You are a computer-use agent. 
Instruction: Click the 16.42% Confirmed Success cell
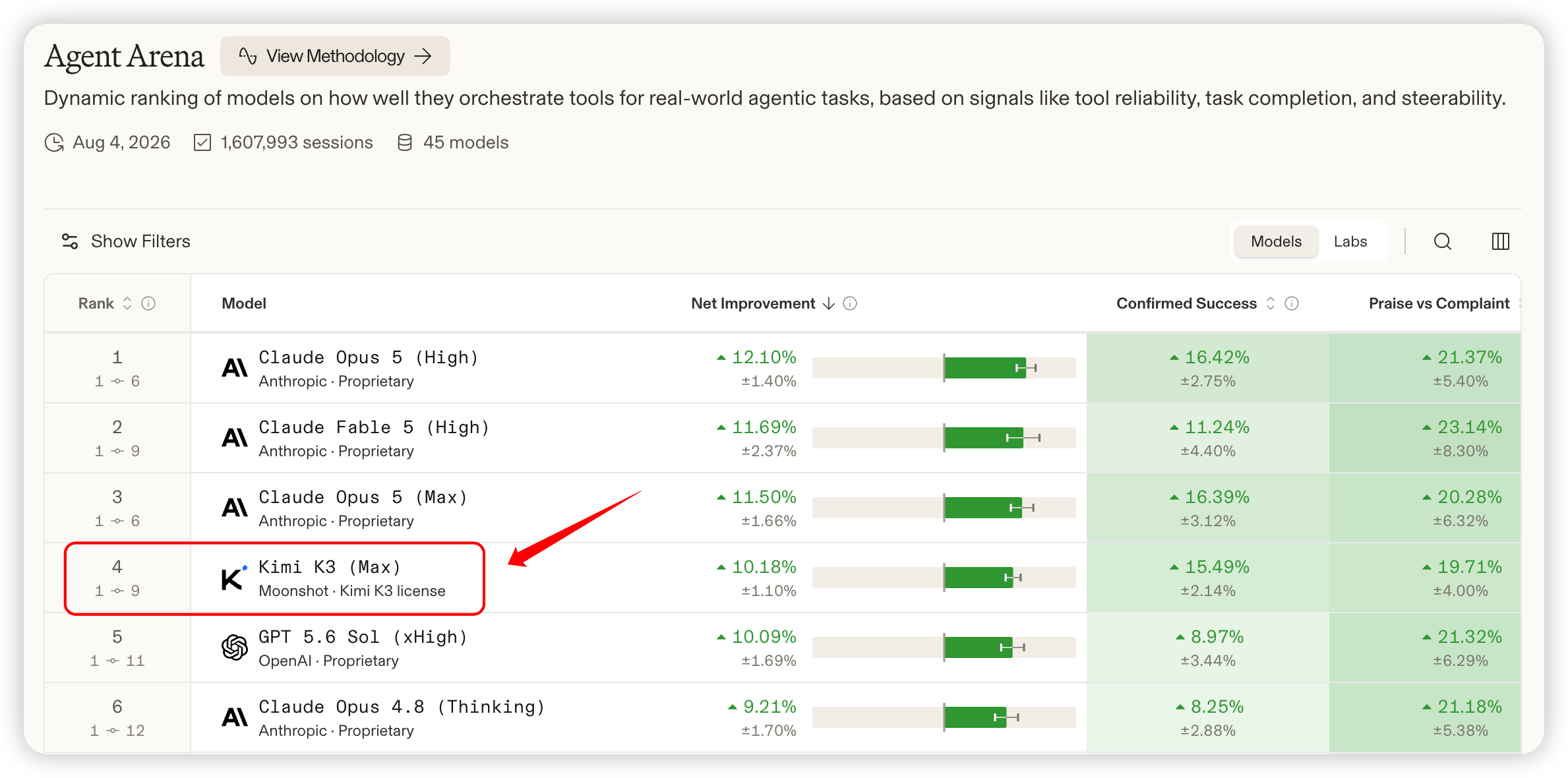pyautogui.click(x=1208, y=368)
